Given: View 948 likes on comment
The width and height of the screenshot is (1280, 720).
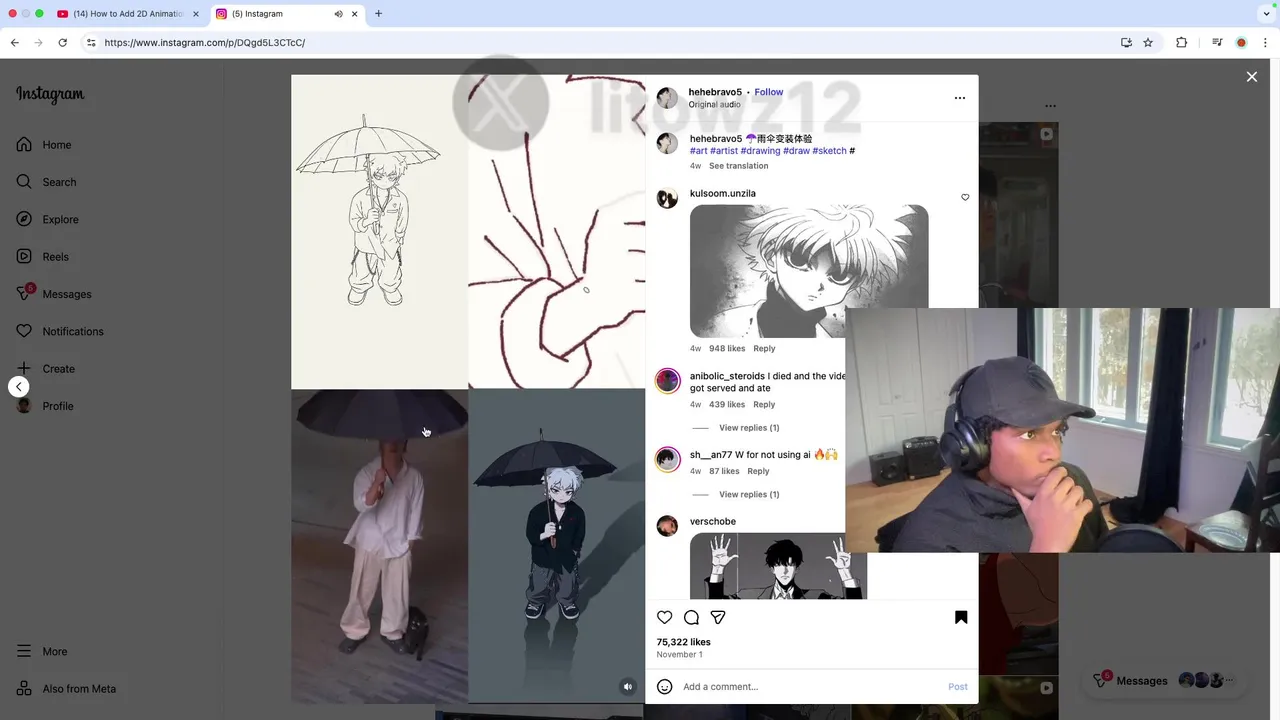Looking at the screenshot, I should tap(727, 349).
